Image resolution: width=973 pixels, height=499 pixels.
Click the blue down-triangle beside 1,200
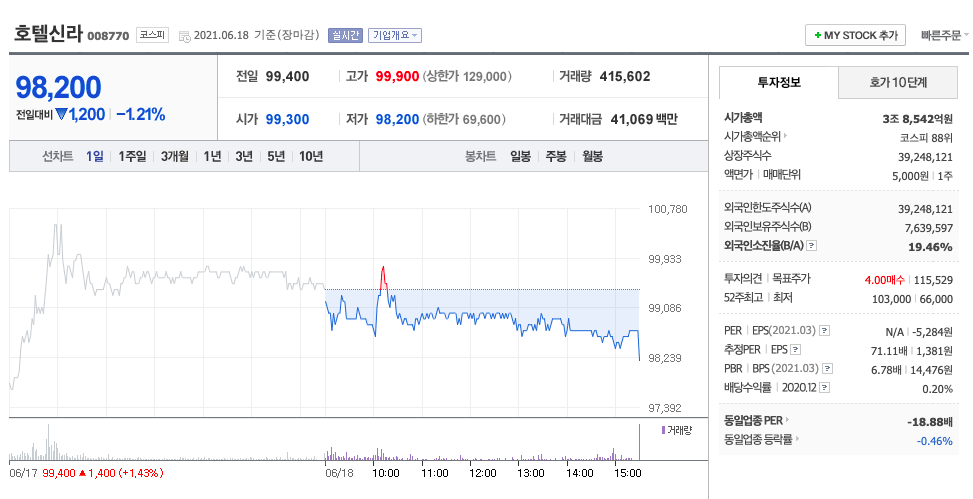[61, 114]
